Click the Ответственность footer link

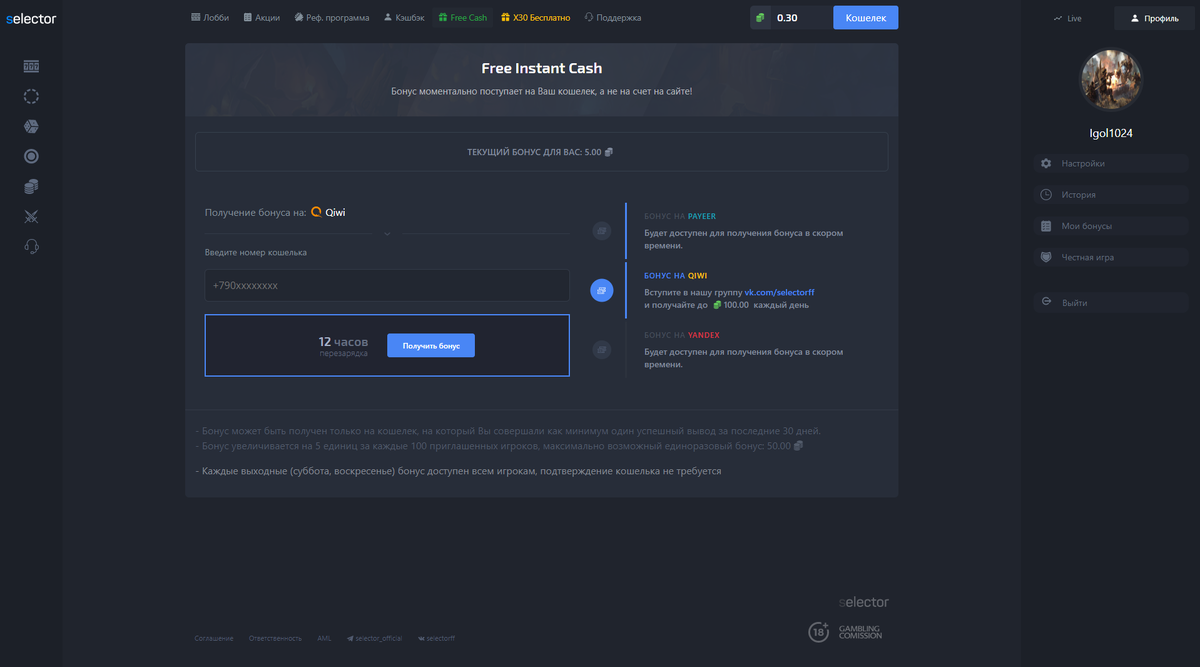[275, 638]
